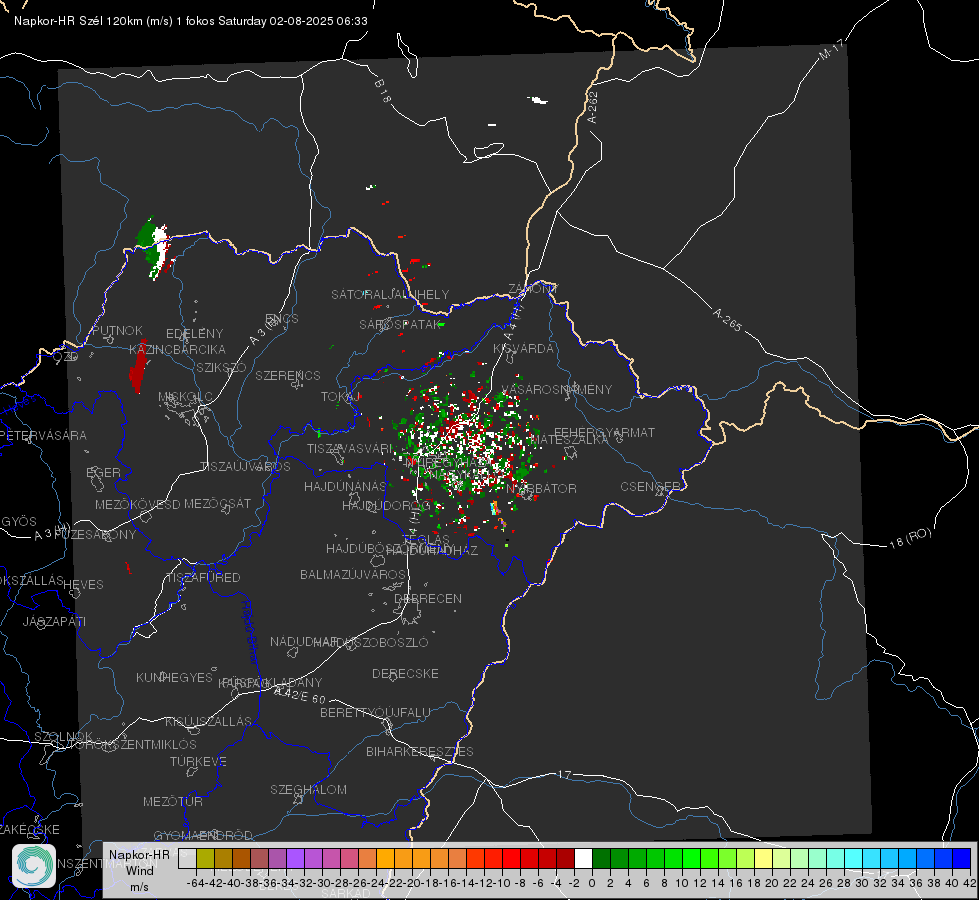Screen dimensions: 979x900
Task: Click the FEHÉRGYARMAT label
Action: pyautogui.click(x=604, y=432)
